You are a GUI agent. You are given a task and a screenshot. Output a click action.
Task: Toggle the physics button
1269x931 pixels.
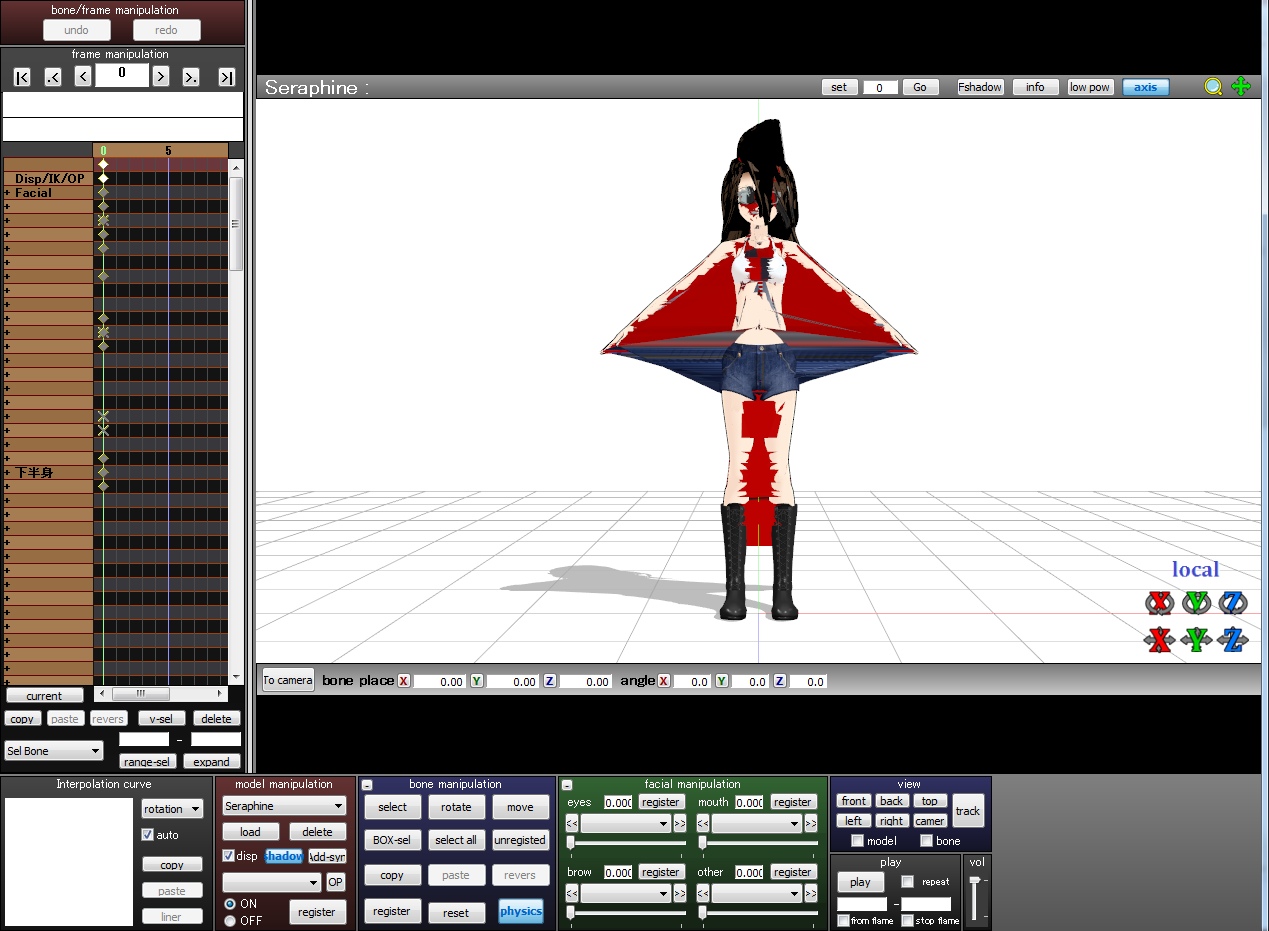pos(520,911)
